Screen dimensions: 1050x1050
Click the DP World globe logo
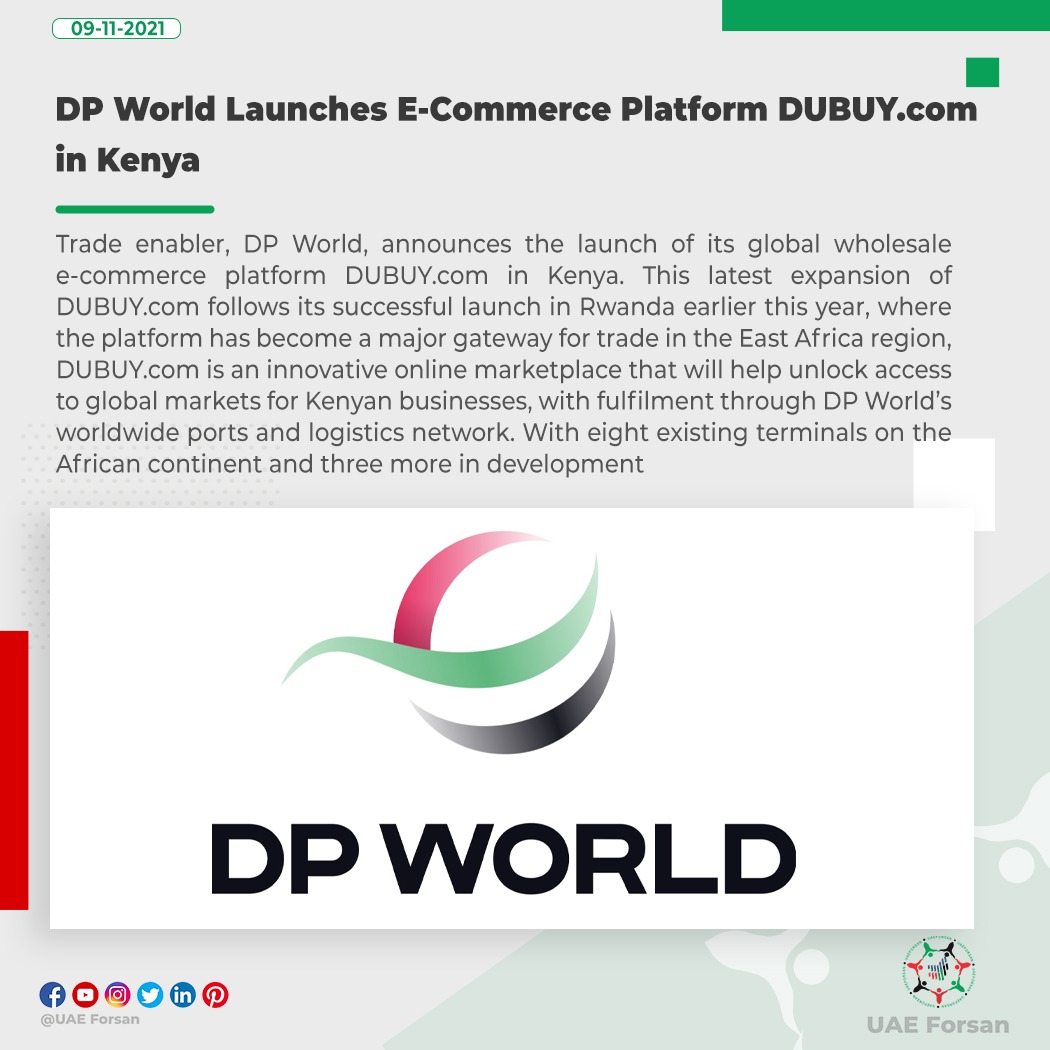pyautogui.click(x=449, y=642)
